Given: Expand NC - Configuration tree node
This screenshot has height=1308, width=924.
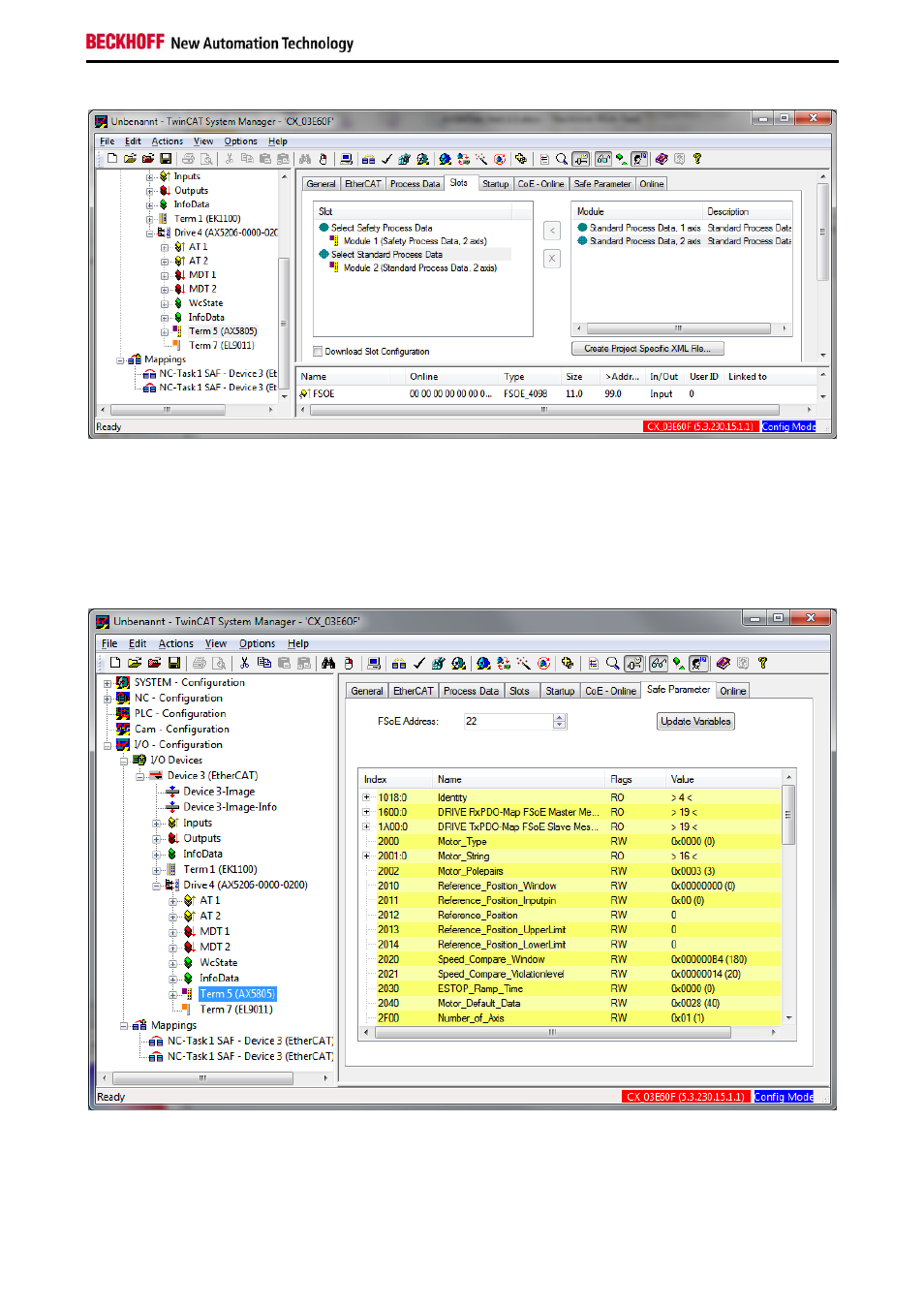Looking at the screenshot, I should coord(108,699).
